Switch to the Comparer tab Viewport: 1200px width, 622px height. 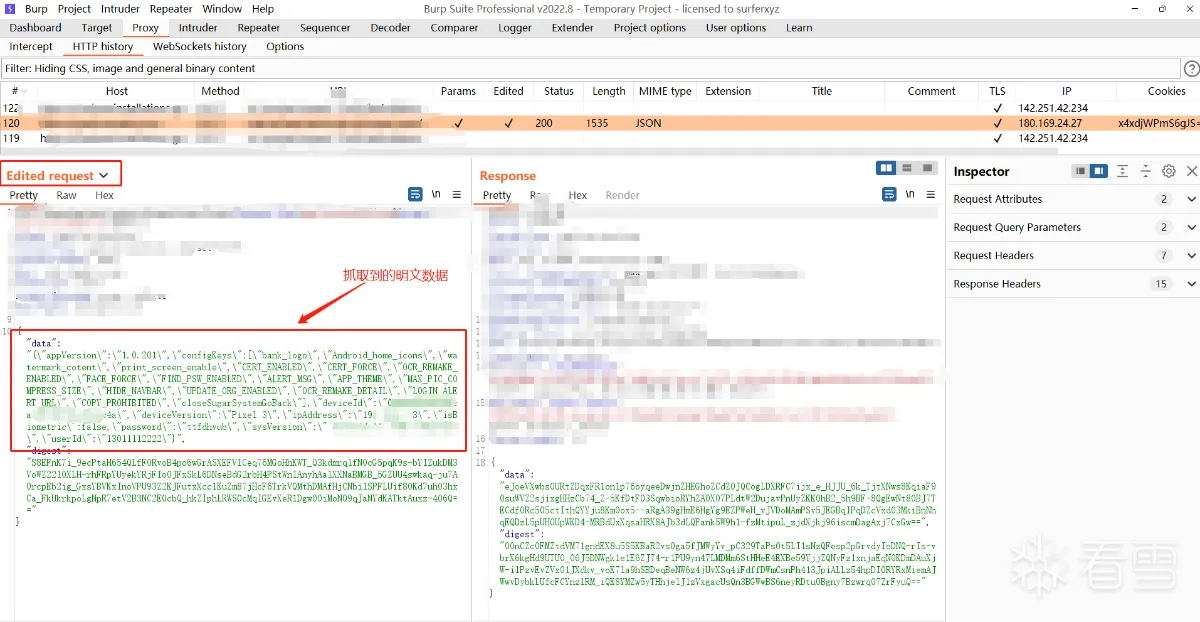tap(454, 28)
